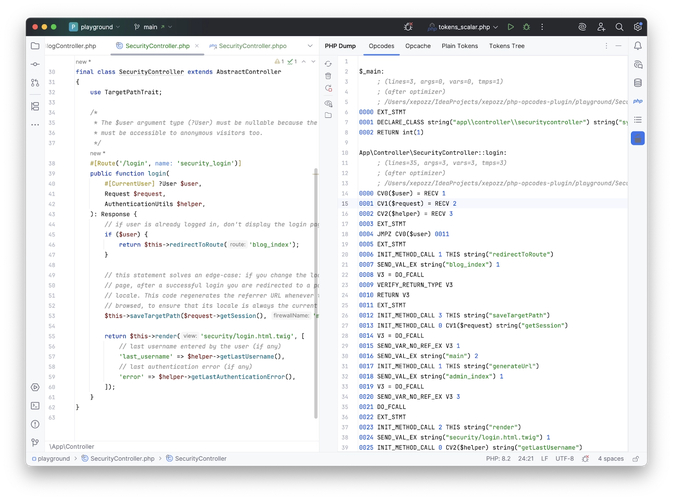
Task: Click the 'new *' hint above Route attribute
Action: 97,153
